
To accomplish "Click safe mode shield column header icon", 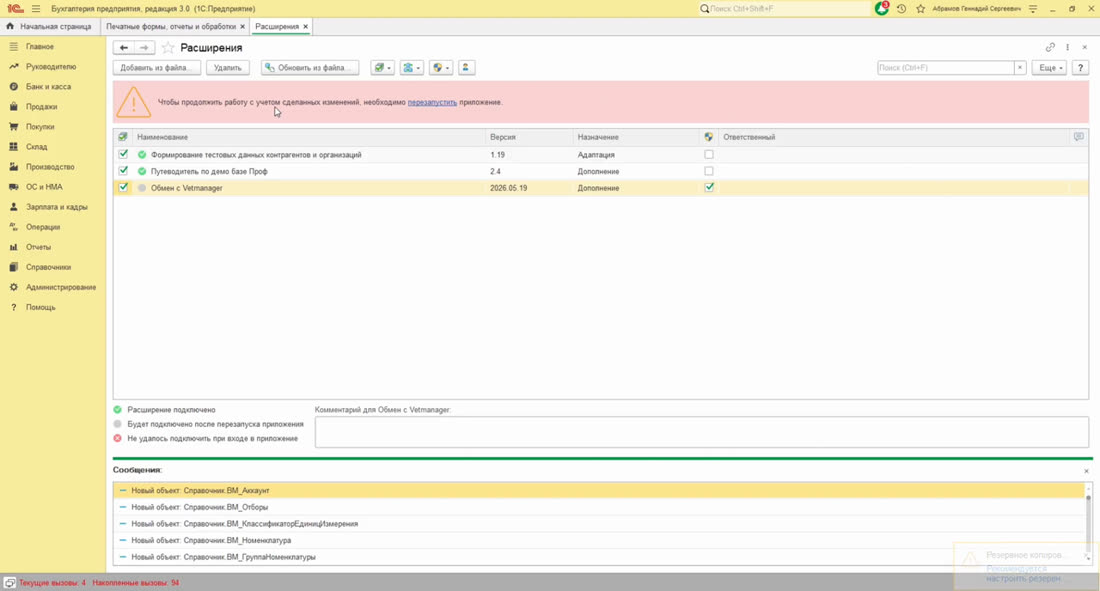I will pyautogui.click(x=709, y=137).
